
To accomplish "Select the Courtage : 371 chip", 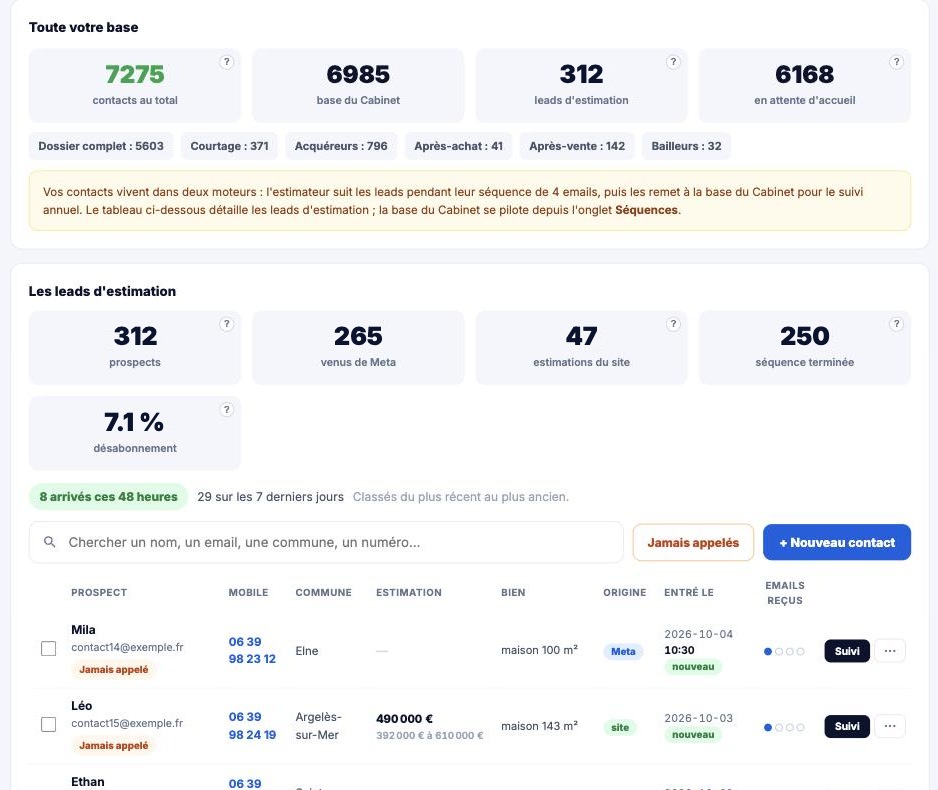I will (229, 146).
